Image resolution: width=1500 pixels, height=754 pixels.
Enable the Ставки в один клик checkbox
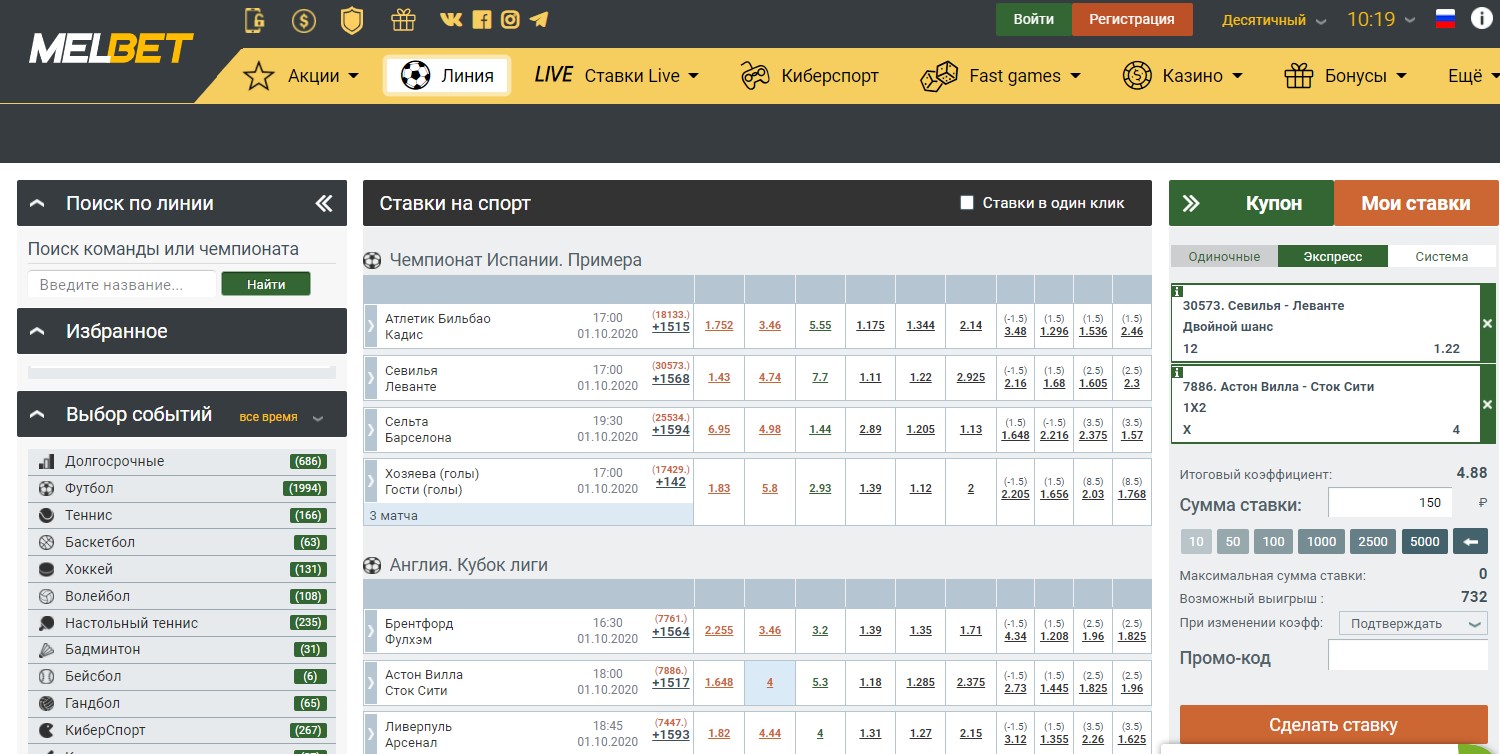point(967,203)
